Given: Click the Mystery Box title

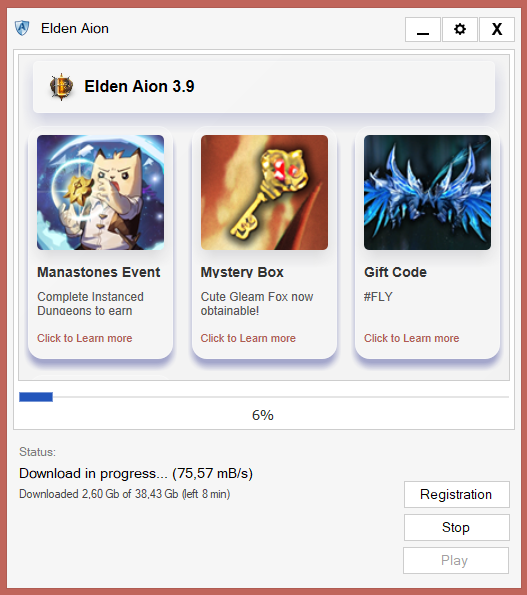Looking at the screenshot, I should pyautogui.click(x=242, y=272).
